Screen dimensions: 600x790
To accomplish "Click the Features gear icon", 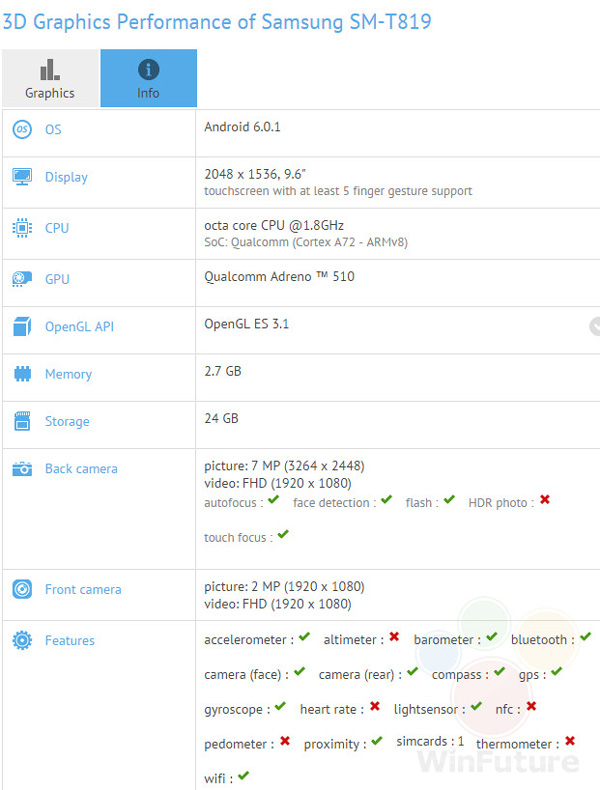I will pyautogui.click(x=22, y=641).
